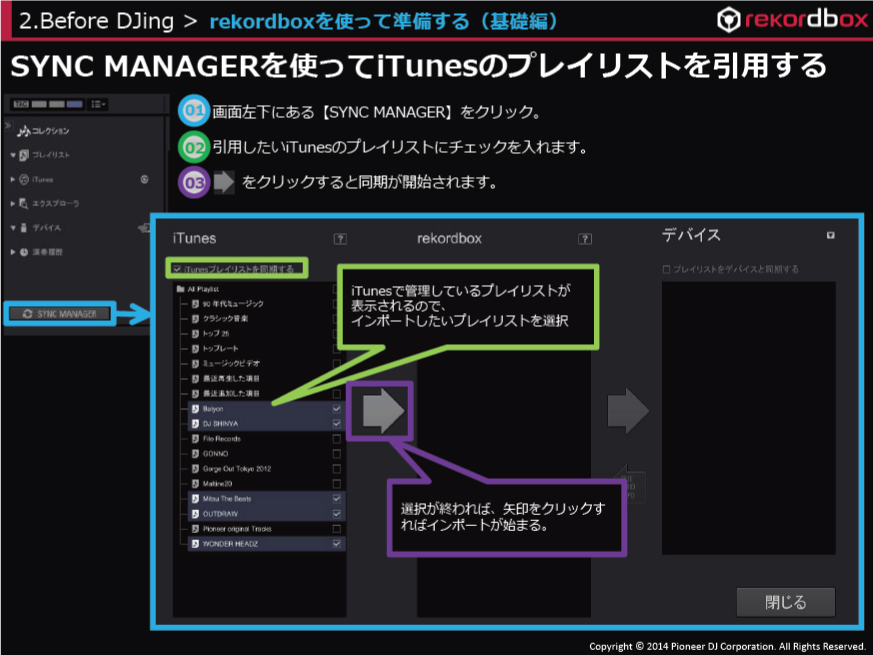The width and height of the screenshot is (873, 655).
Task: Click the refresh icon beside iTunes in sidebar
Action: pos(144,179)
